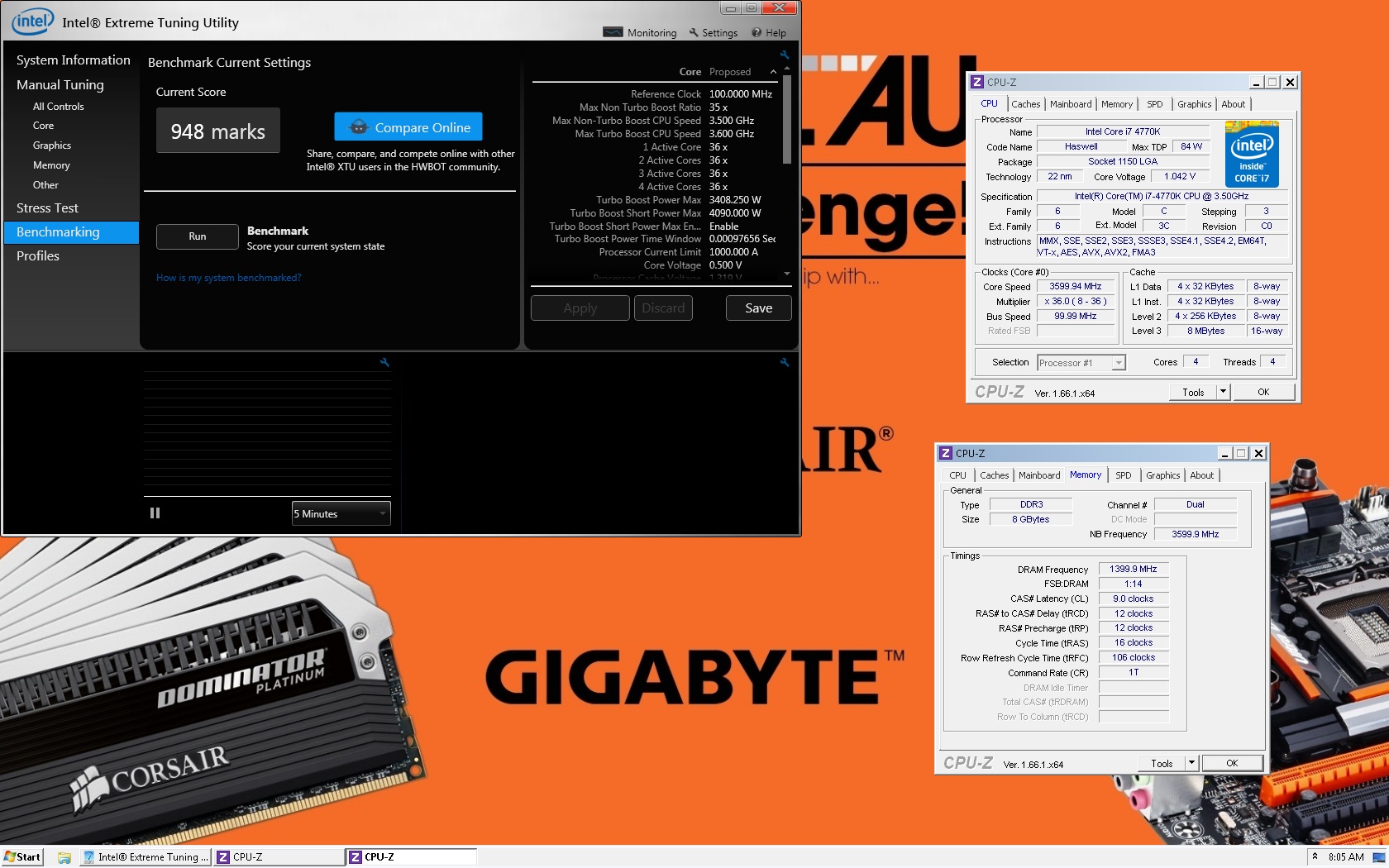Image resolution: width=1389 pixels, height=868 pixels.
Task: Open System Information section
Action: (73, 60)
